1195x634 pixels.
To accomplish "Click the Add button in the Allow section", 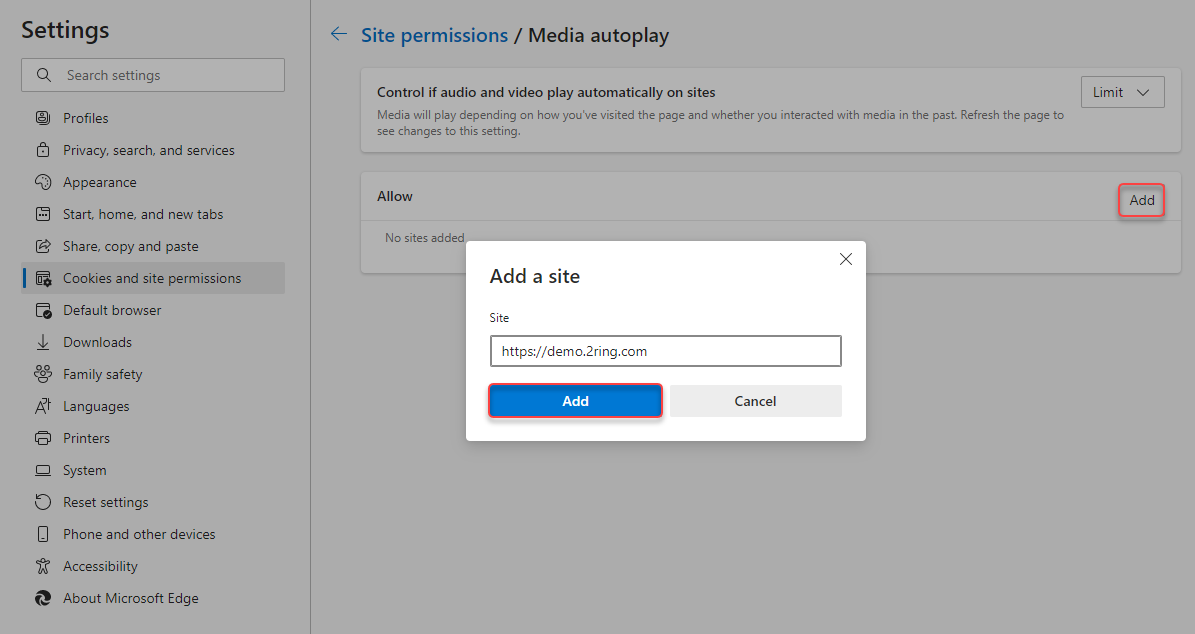I will (x=1141, y=200).
